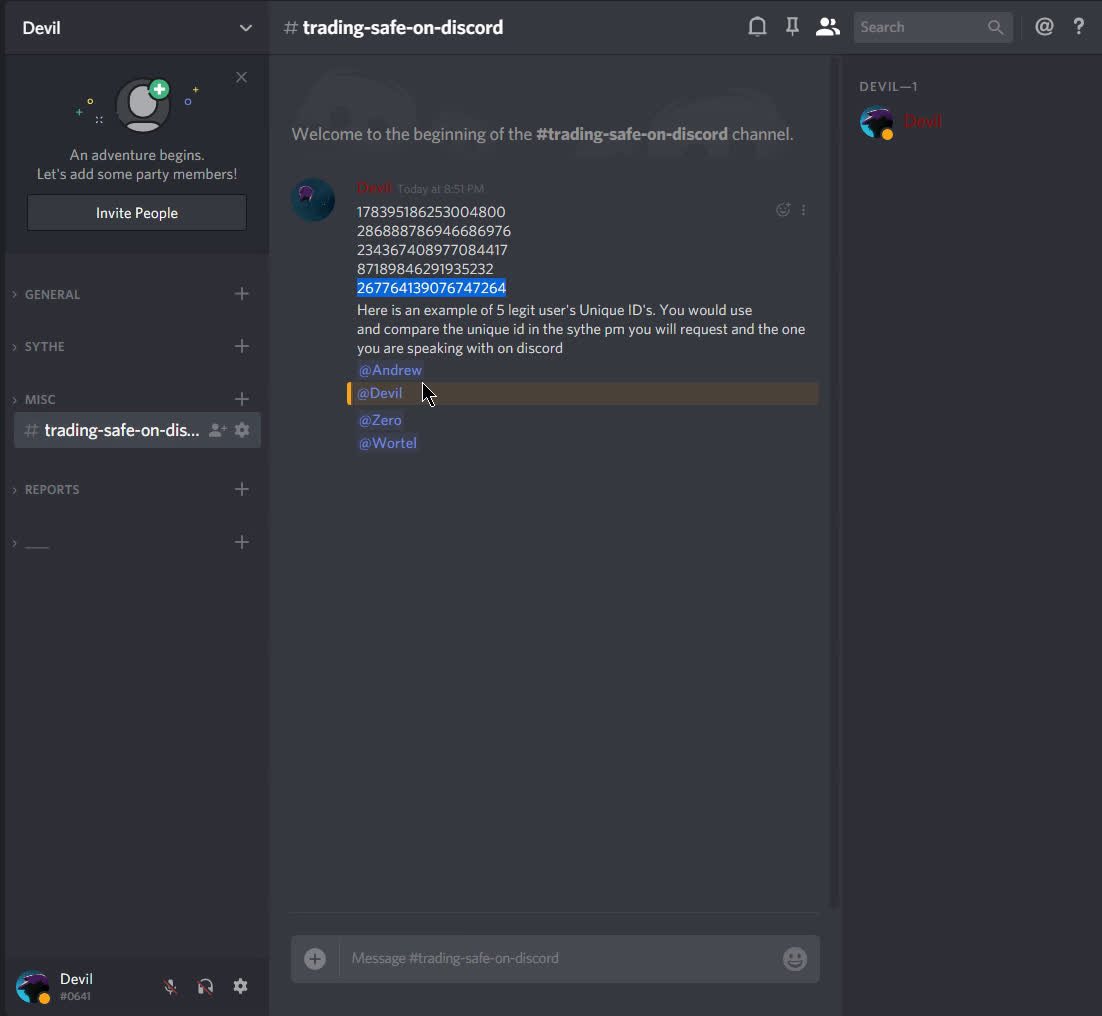
Task: Click the @Wortel mention
Action: [388, 443]
